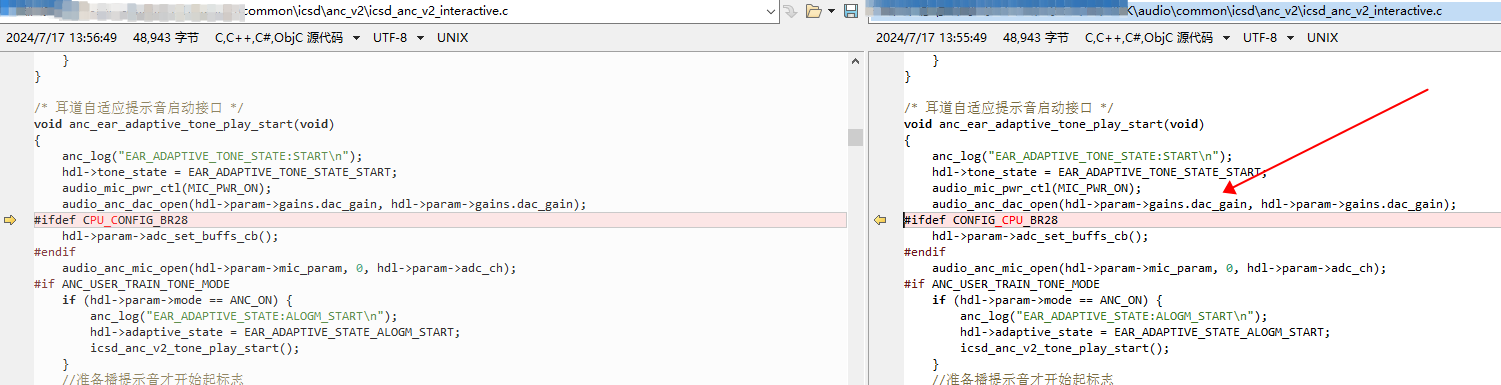Viewport: 1501px width, 385px height.
Task: Click the left audio_mic_pwr_ctl(MIC_PWR_ON) line
Action: coord(166,188)
